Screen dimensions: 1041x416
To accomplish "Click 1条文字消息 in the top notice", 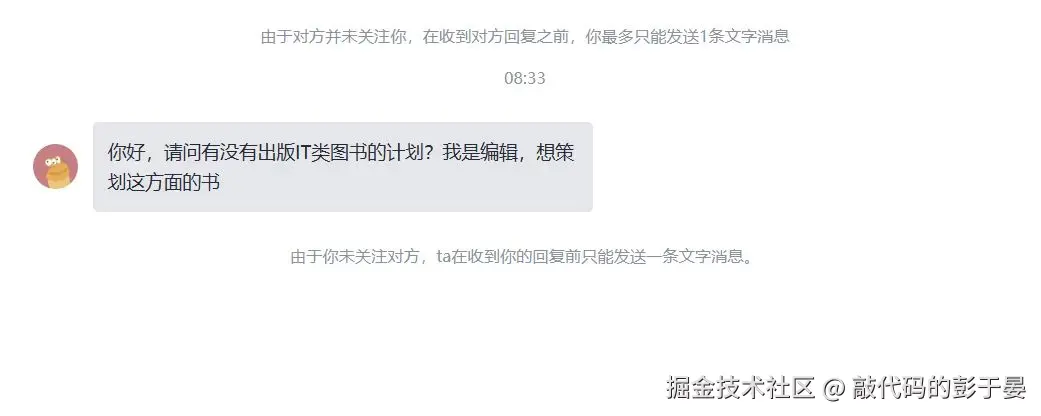I will pyautogui.click(x=746, y=36).
